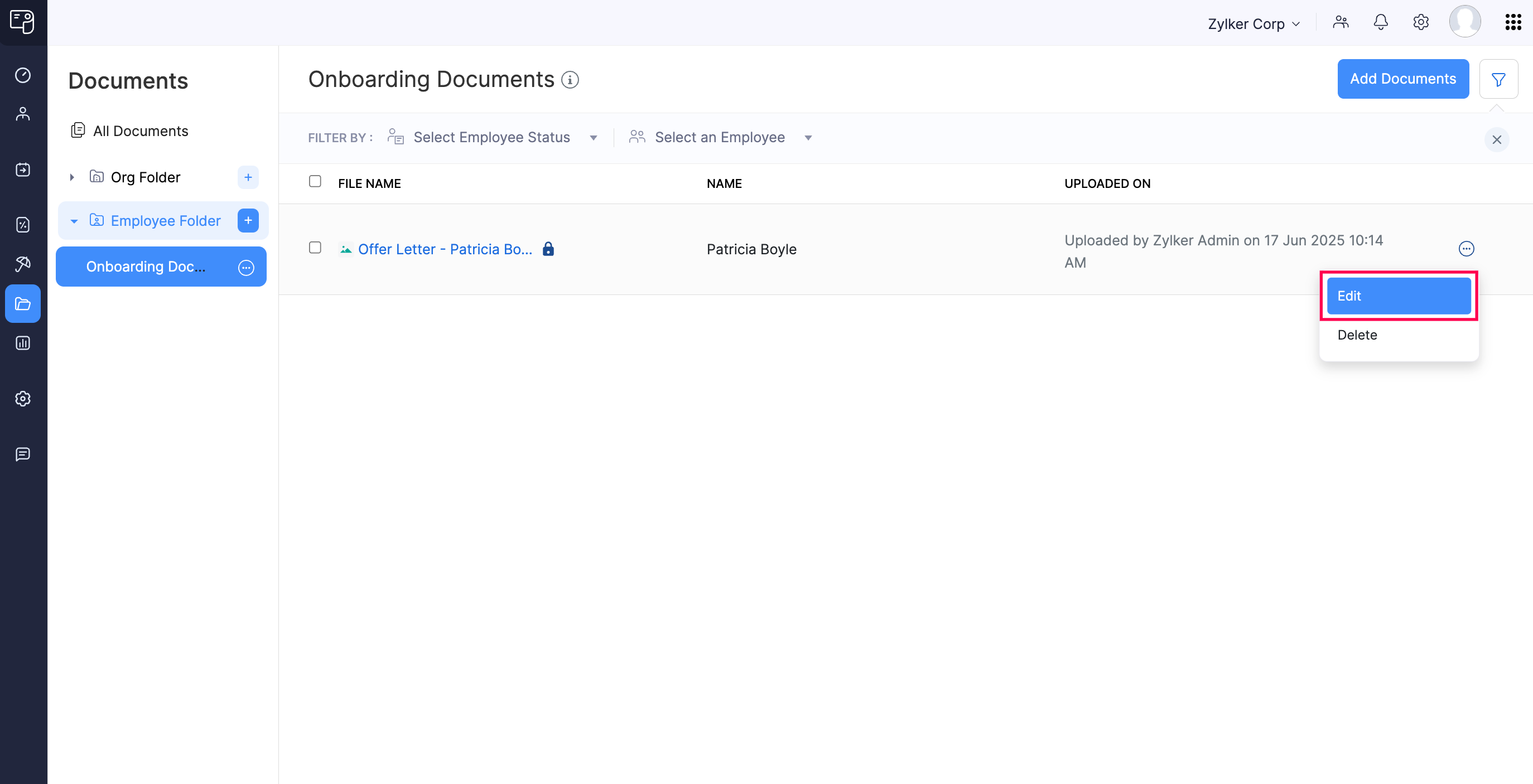Collapse the Employee Folder tree item
The height and width of the screenshot is (784, 1533).
tap(74, 221)
